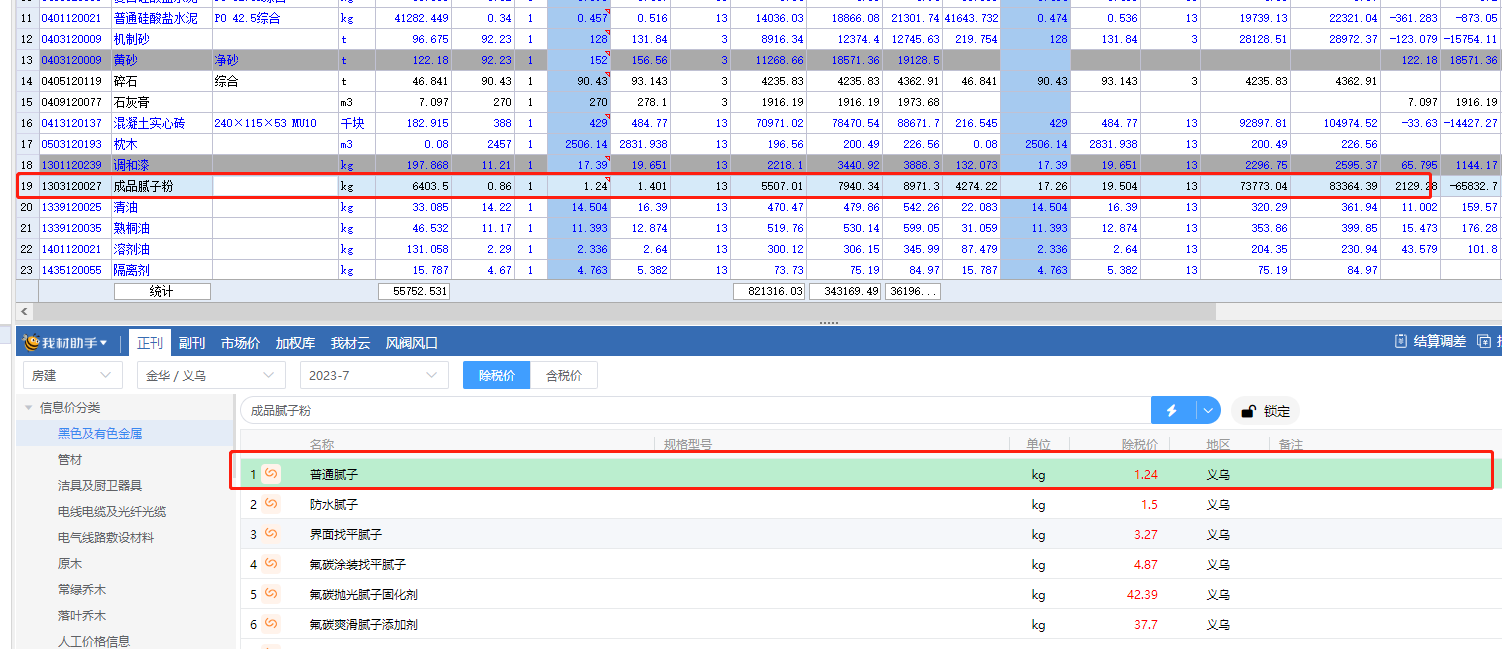Click code 1303120027 cell
The image size is (1502, 649).
click(x=74, y=185)
